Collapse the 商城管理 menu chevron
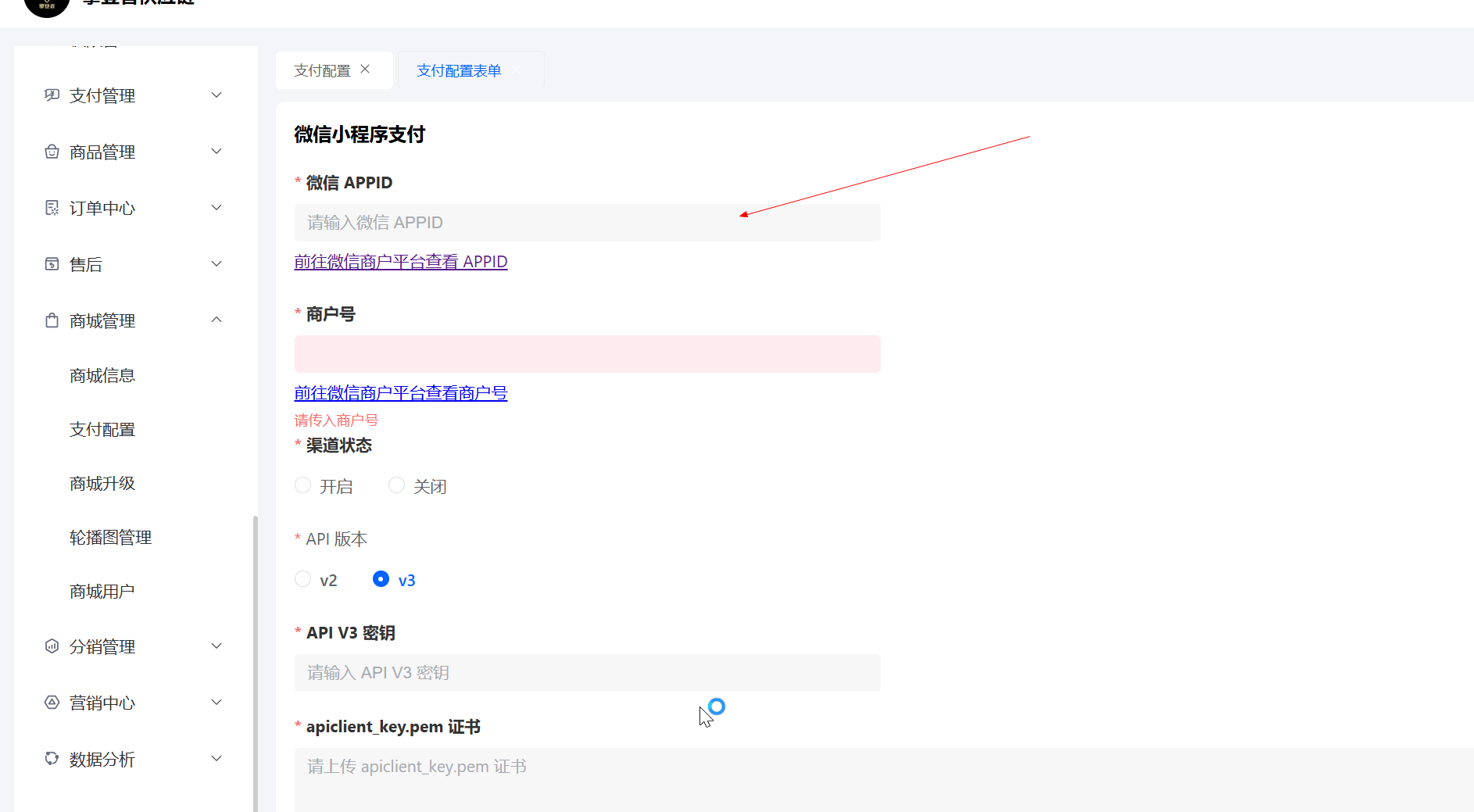The image size is (1474, 812). [216, 320]
